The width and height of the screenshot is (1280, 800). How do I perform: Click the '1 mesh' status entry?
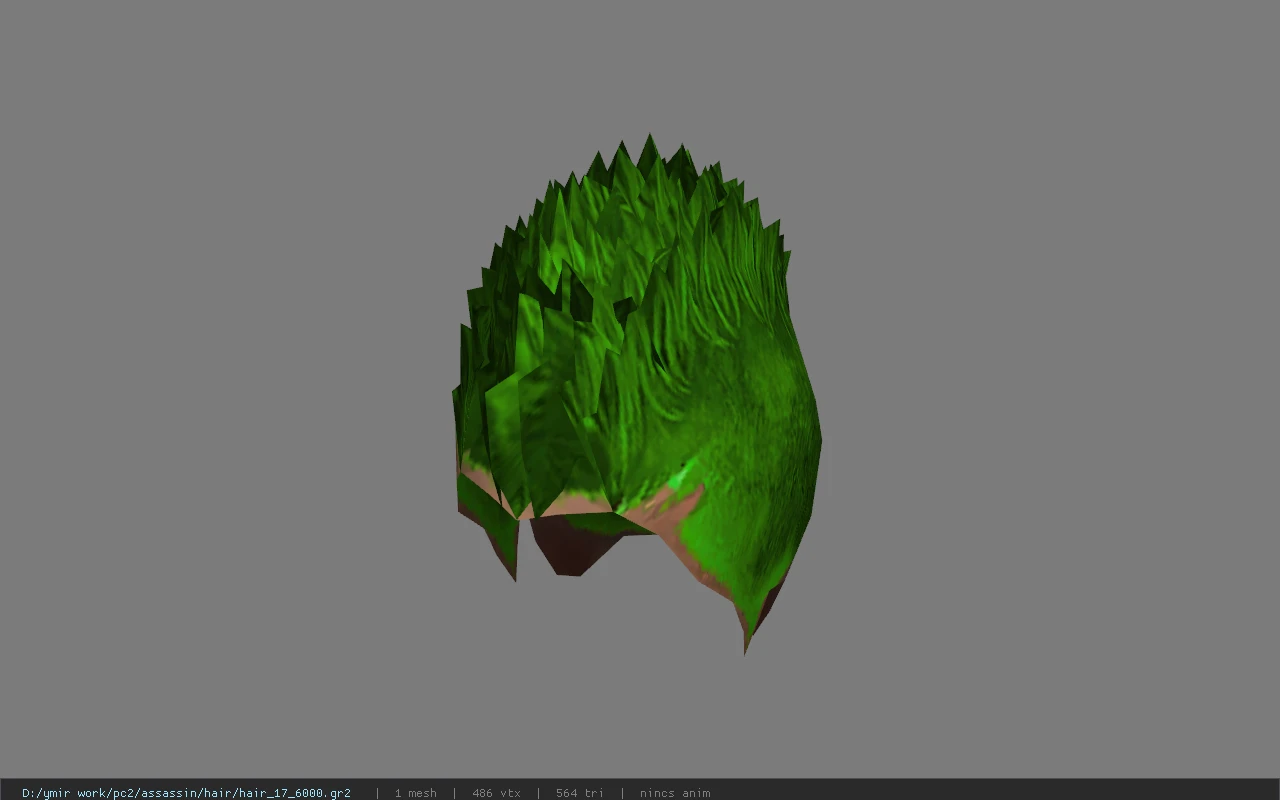[x=415, y=793]
